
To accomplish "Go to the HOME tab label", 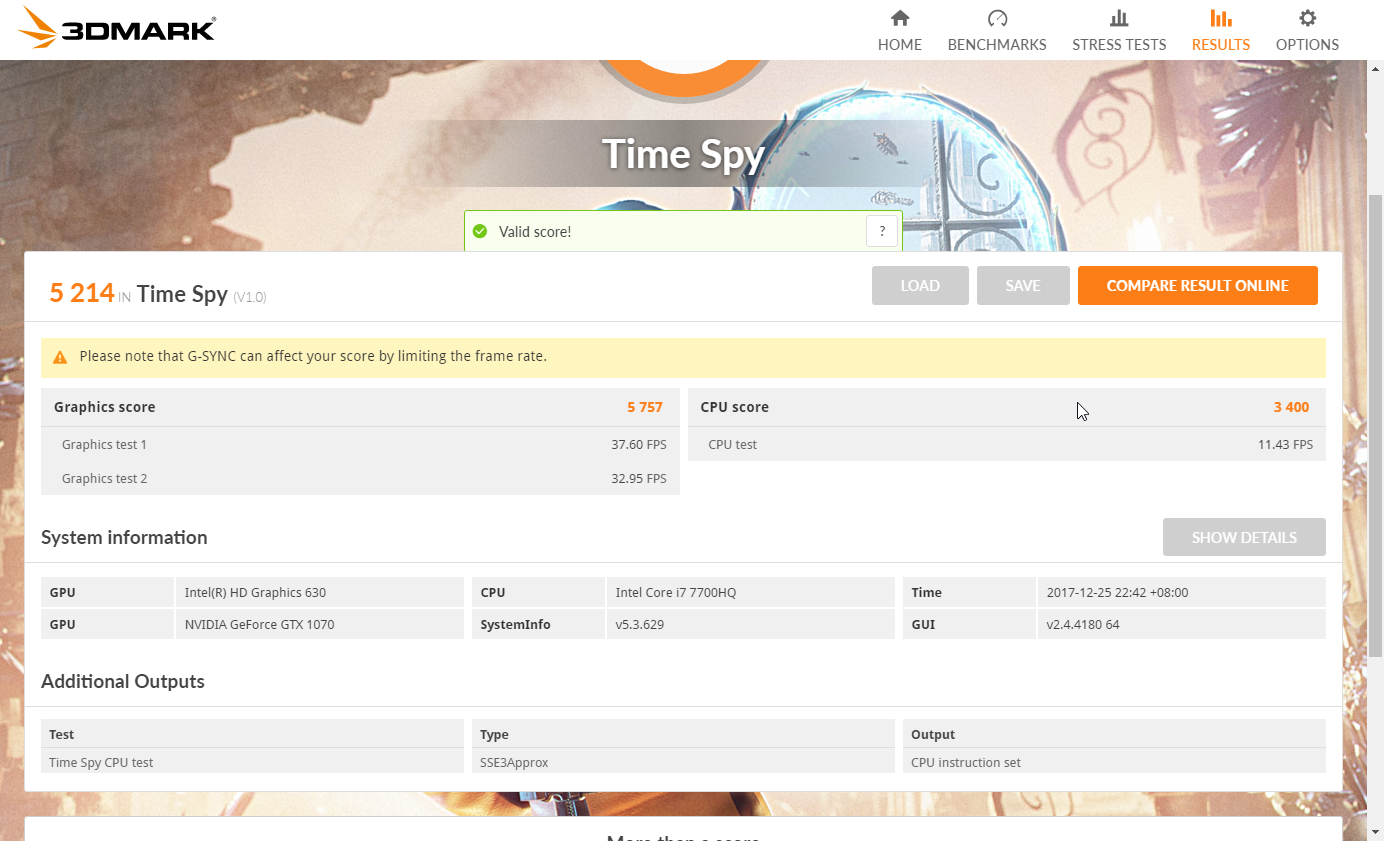I will (900, 45).
